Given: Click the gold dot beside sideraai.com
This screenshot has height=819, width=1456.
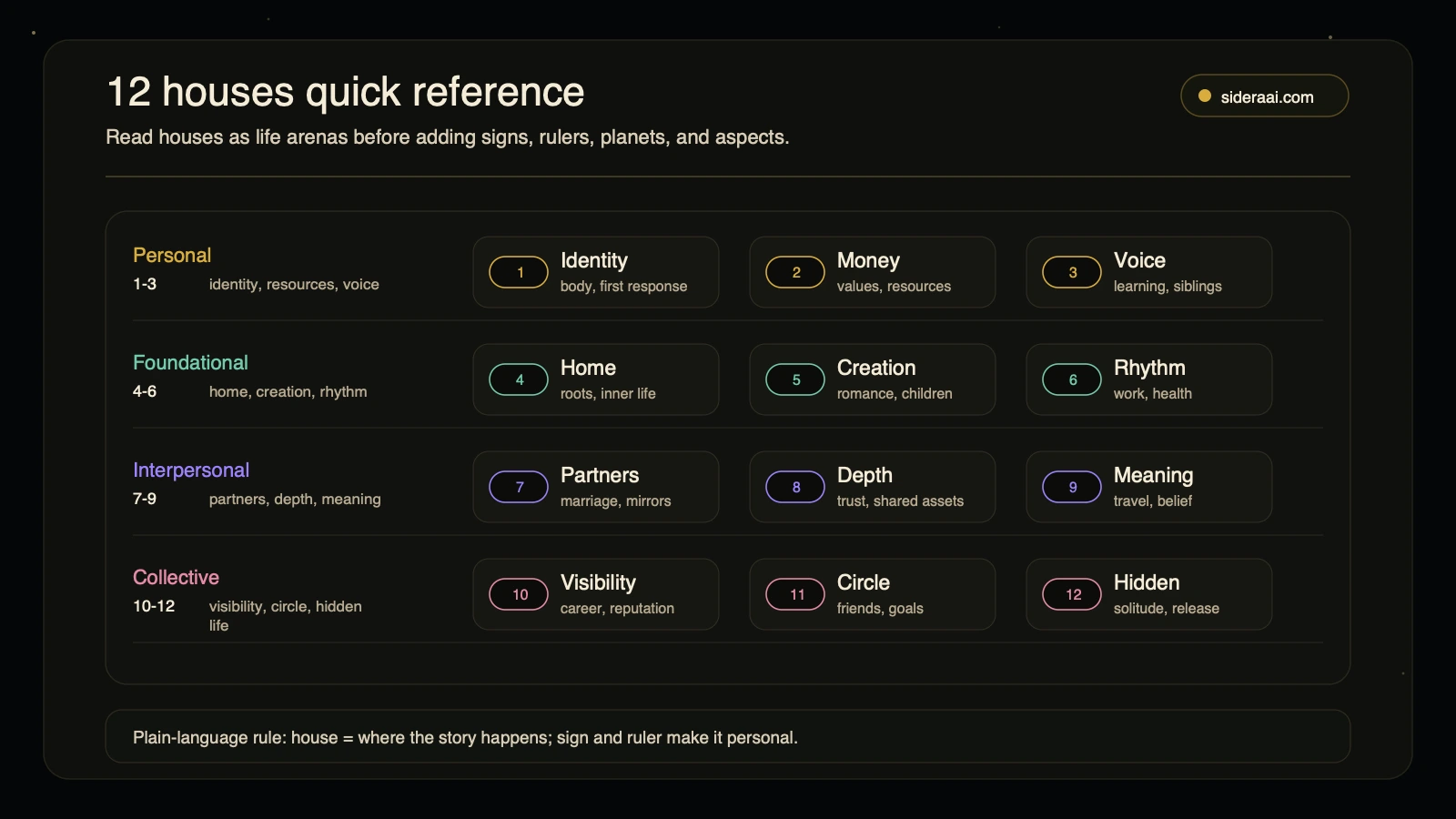Looking at the screenshot, I should coord(1205,96).
